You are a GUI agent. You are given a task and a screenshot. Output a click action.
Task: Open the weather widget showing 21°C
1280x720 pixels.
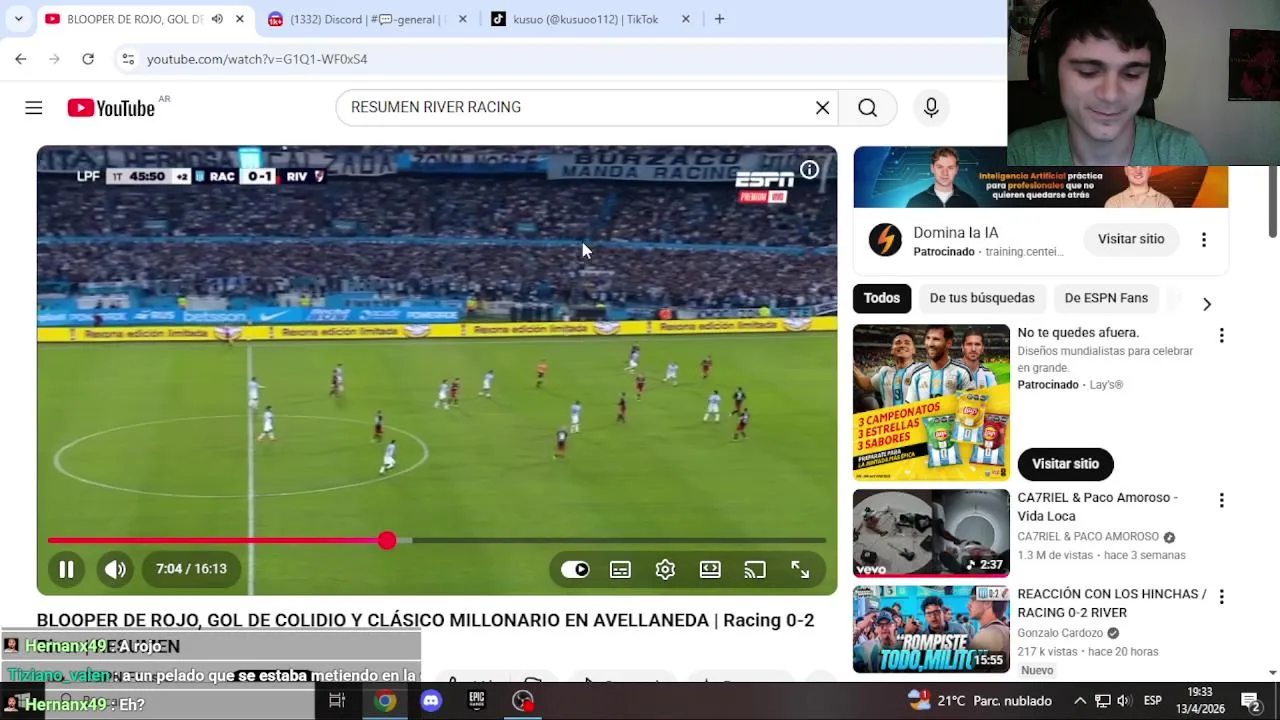(x=980, y=701)
